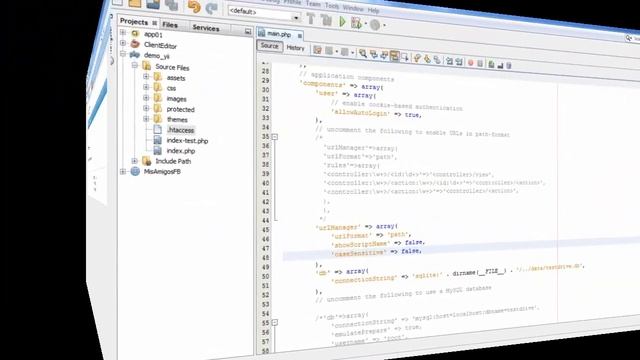Viewport: 640px width, 360px height.
Task: Click Shift Line Right icon
Action: [459, 62]
